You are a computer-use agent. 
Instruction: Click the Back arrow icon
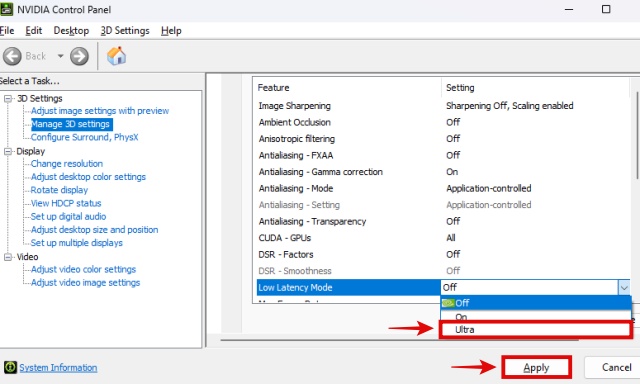12,56
